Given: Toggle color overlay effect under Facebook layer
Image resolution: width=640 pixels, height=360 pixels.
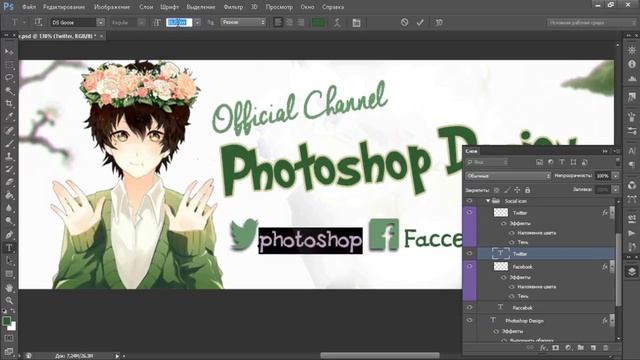Looking at the screenshot, I should point(511,287).
